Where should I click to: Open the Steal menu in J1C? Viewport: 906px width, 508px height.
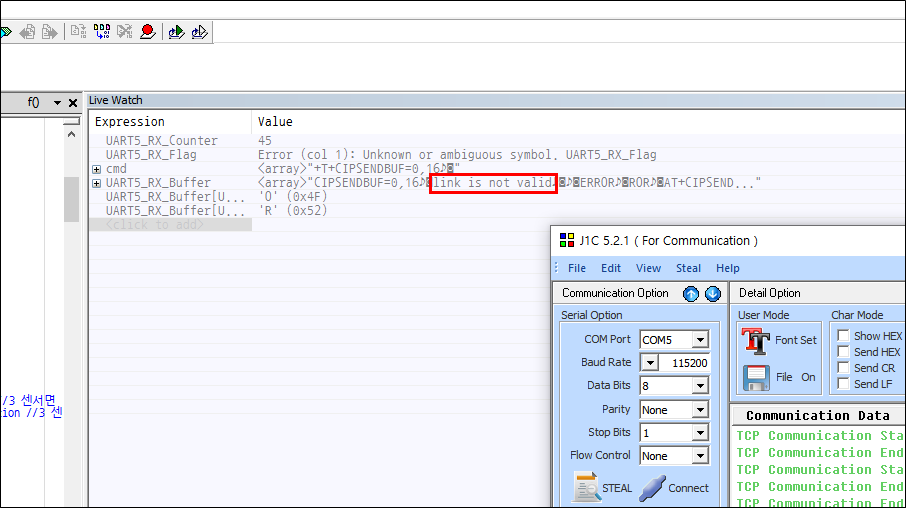(x=688, y=268)
